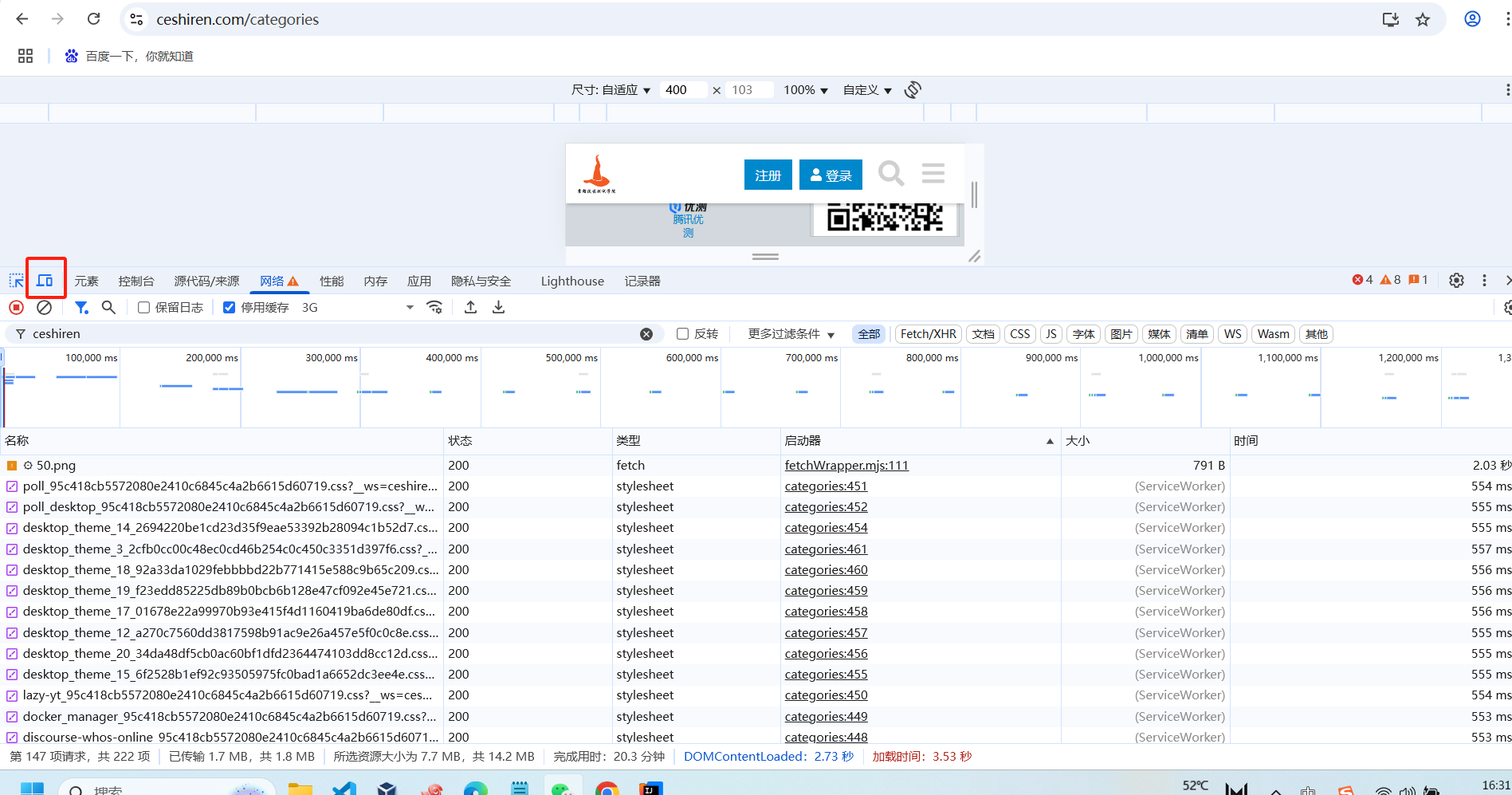
Task: Select the 全部 filter type
Action: click(869, 334)
